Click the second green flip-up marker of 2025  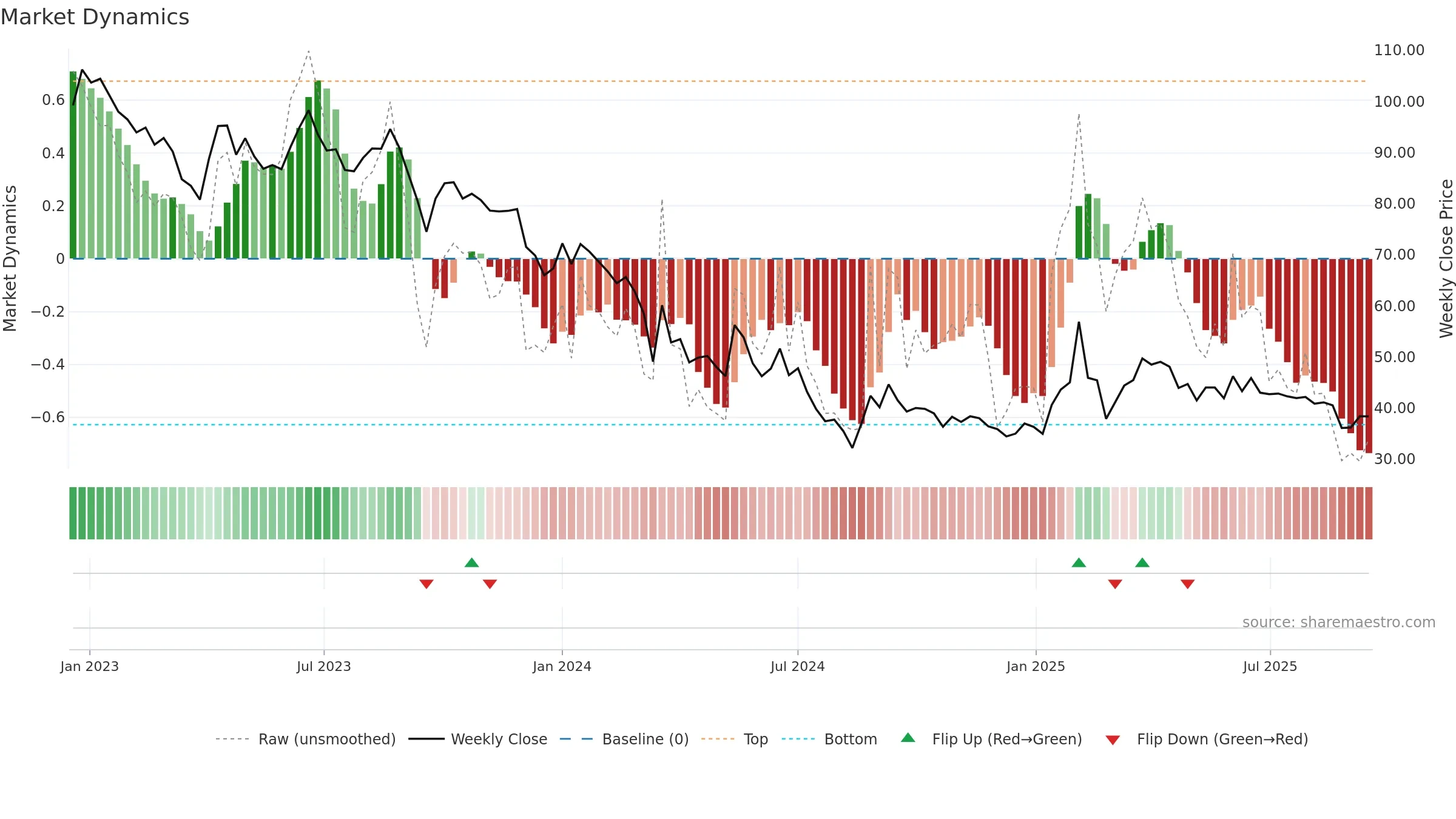[x=1142, y=562]
